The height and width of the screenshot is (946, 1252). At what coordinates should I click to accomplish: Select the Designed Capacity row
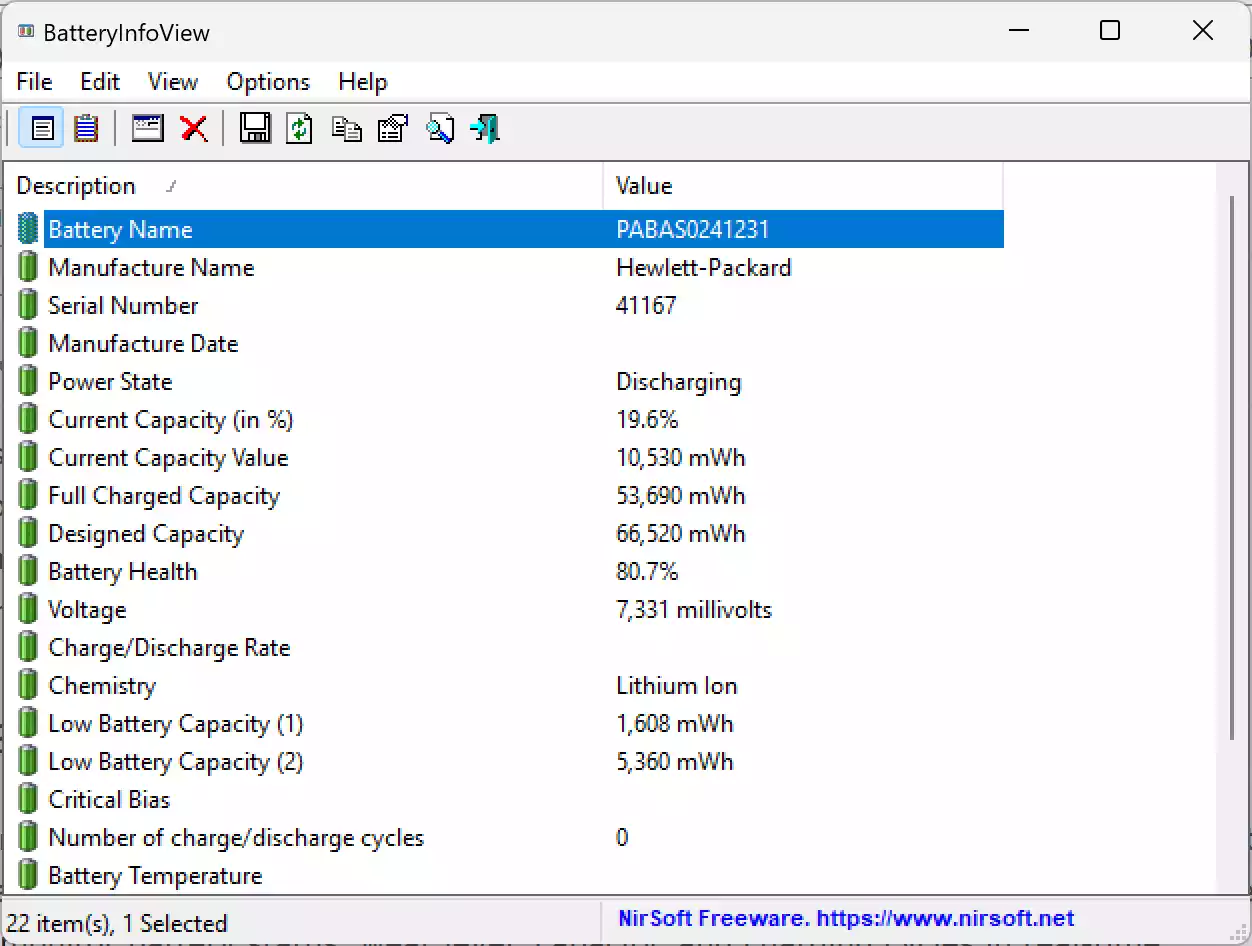point(300,533)
